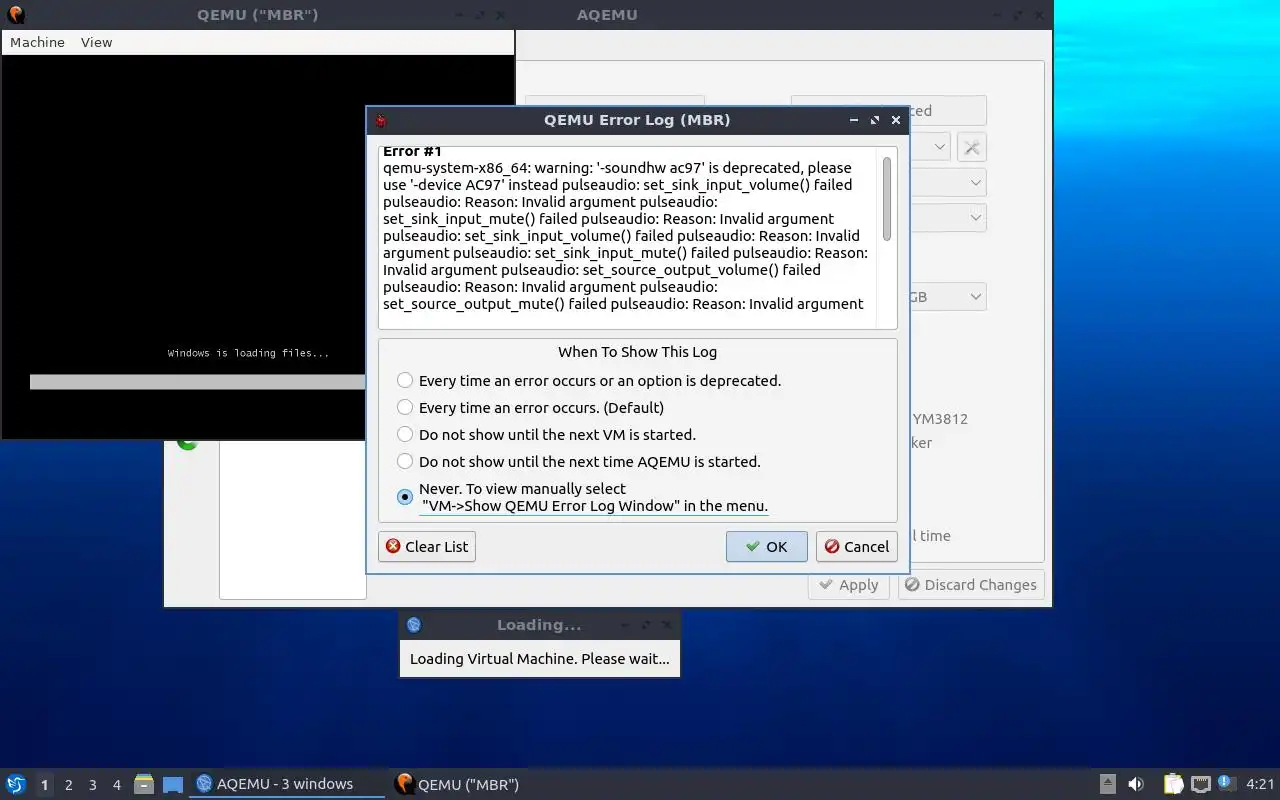Launch the file manager from the taskbar
This screenshot has width=1280, height=800.
[144, 784]
